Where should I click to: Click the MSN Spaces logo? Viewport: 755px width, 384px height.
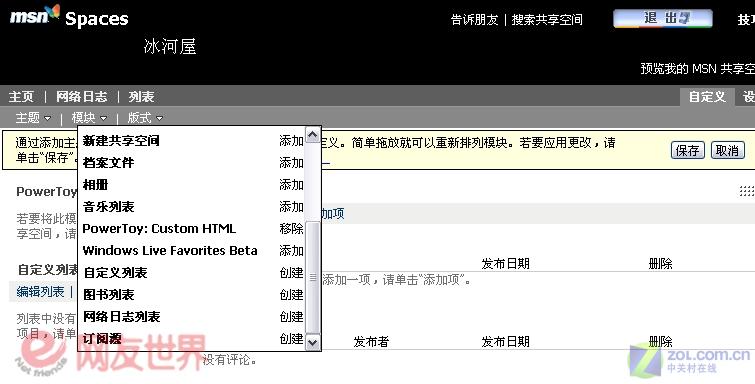[69, 17]
